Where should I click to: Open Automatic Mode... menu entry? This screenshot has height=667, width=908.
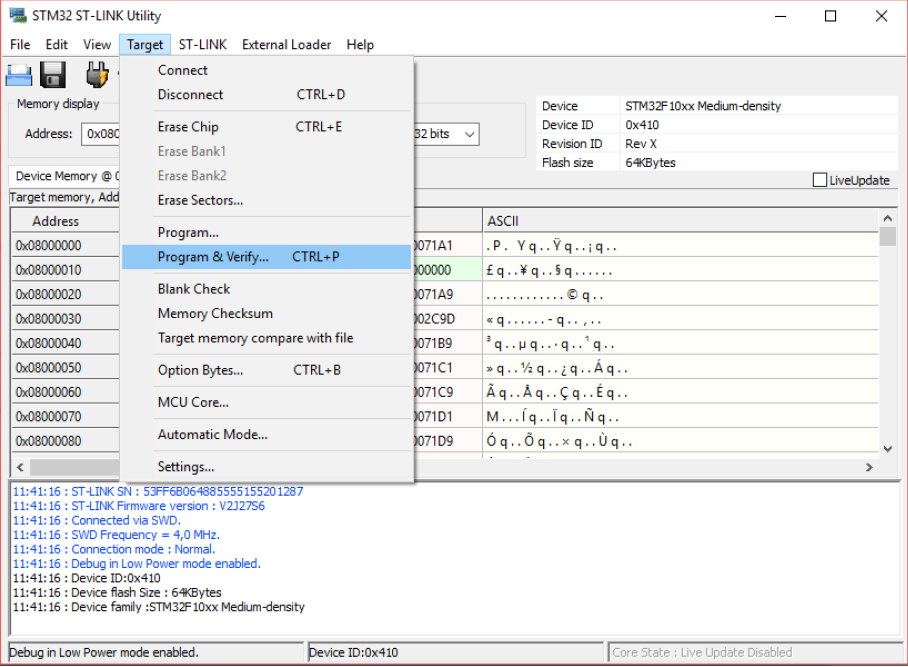click(x=266, y=435)
